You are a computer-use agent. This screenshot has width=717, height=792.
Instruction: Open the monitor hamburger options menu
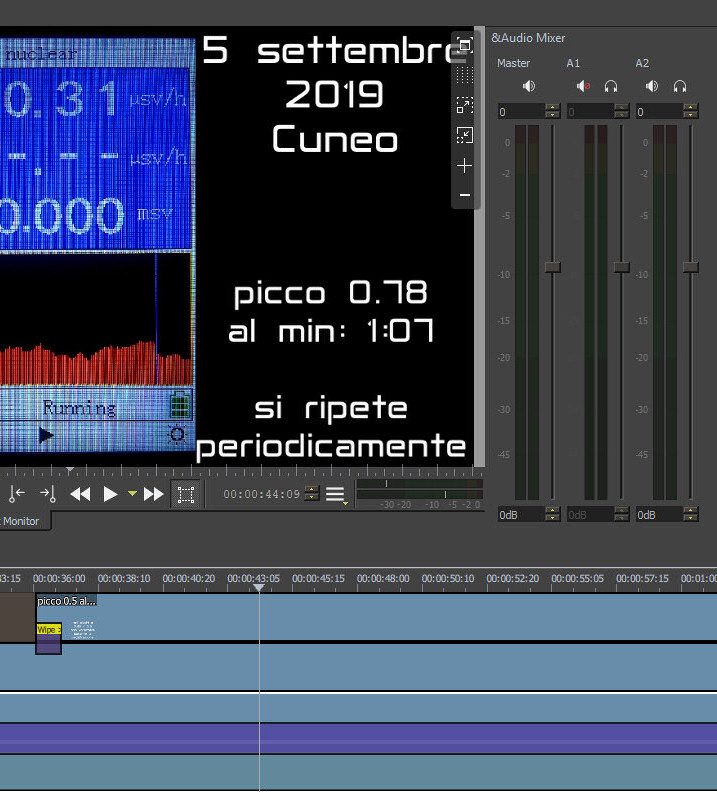(x=336, y=494)
